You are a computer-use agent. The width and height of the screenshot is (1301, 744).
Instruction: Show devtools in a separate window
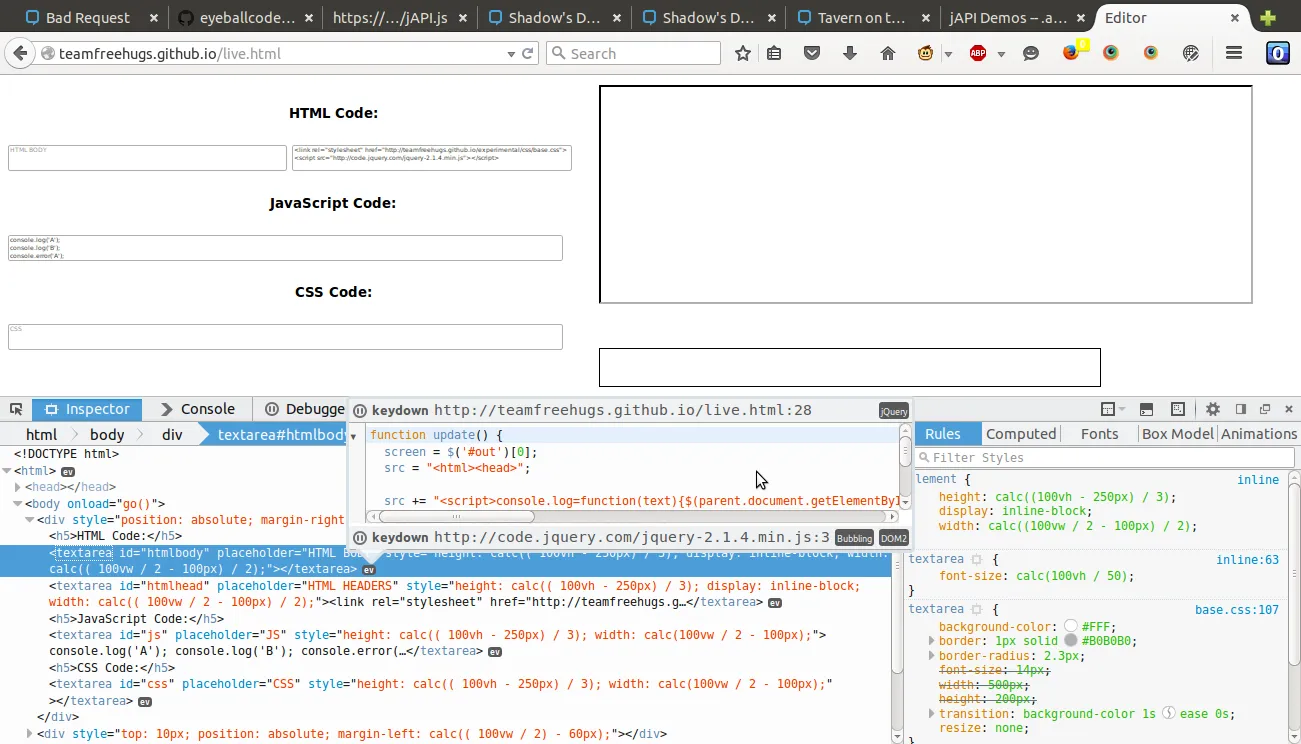1265,409
